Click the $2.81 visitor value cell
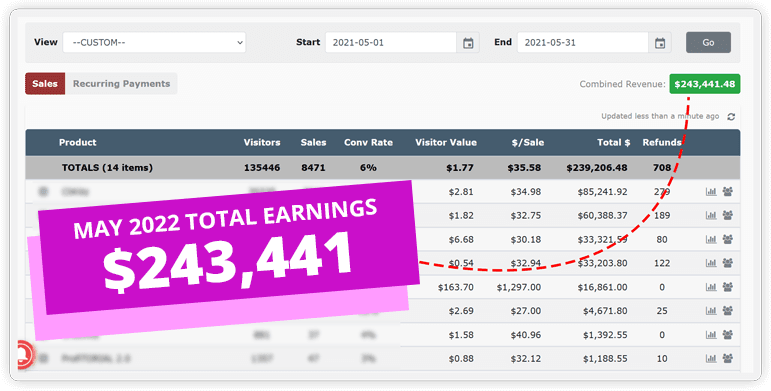Viewport: 771px width, 391px height. coord(461,192)
